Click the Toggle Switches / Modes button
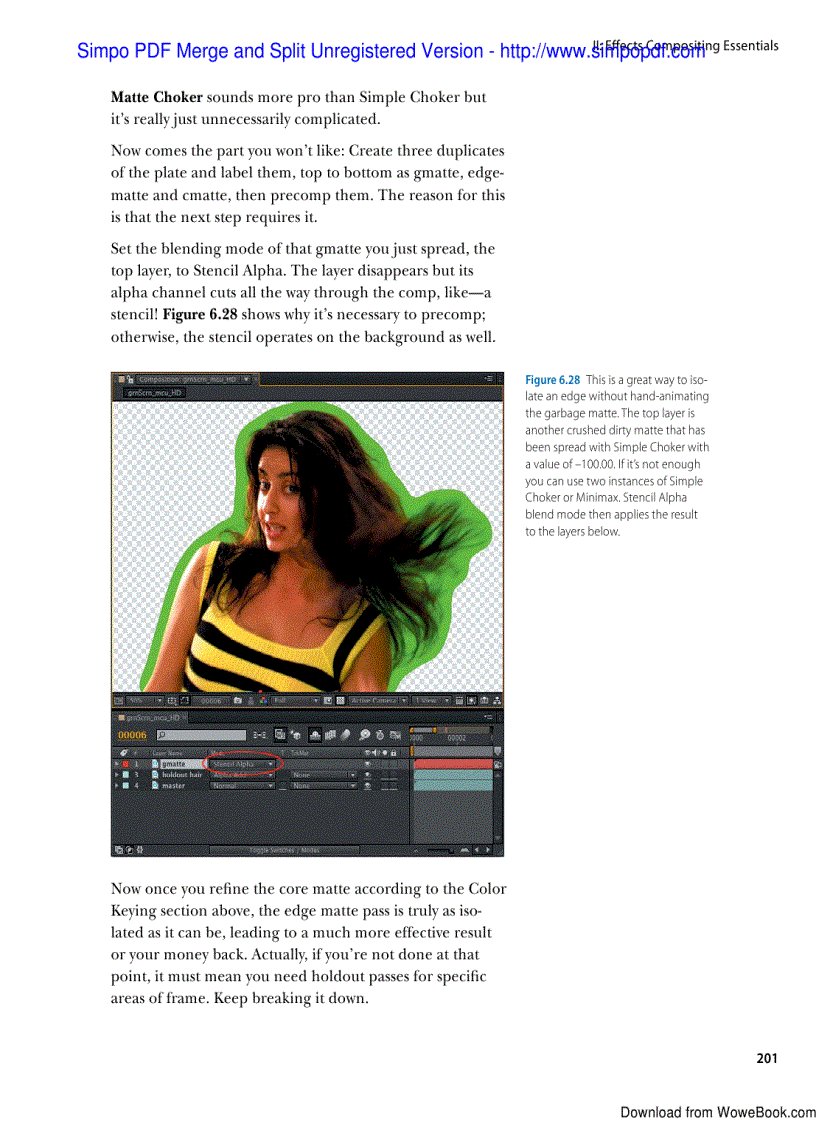The height and width of the screenshot is (1123, 816). pyautogui.click(x=284, y=848)
